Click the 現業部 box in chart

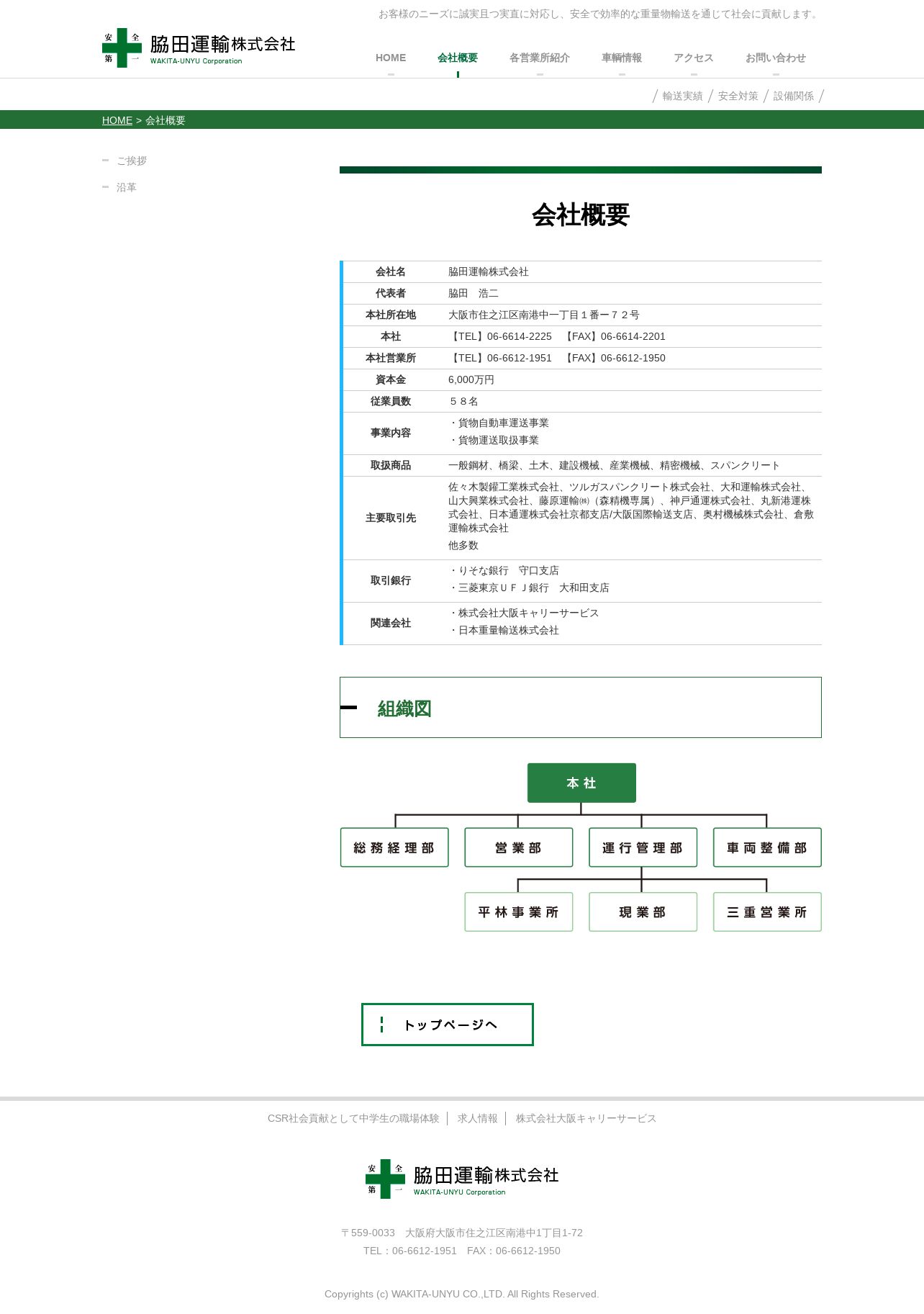click(643, 912)
